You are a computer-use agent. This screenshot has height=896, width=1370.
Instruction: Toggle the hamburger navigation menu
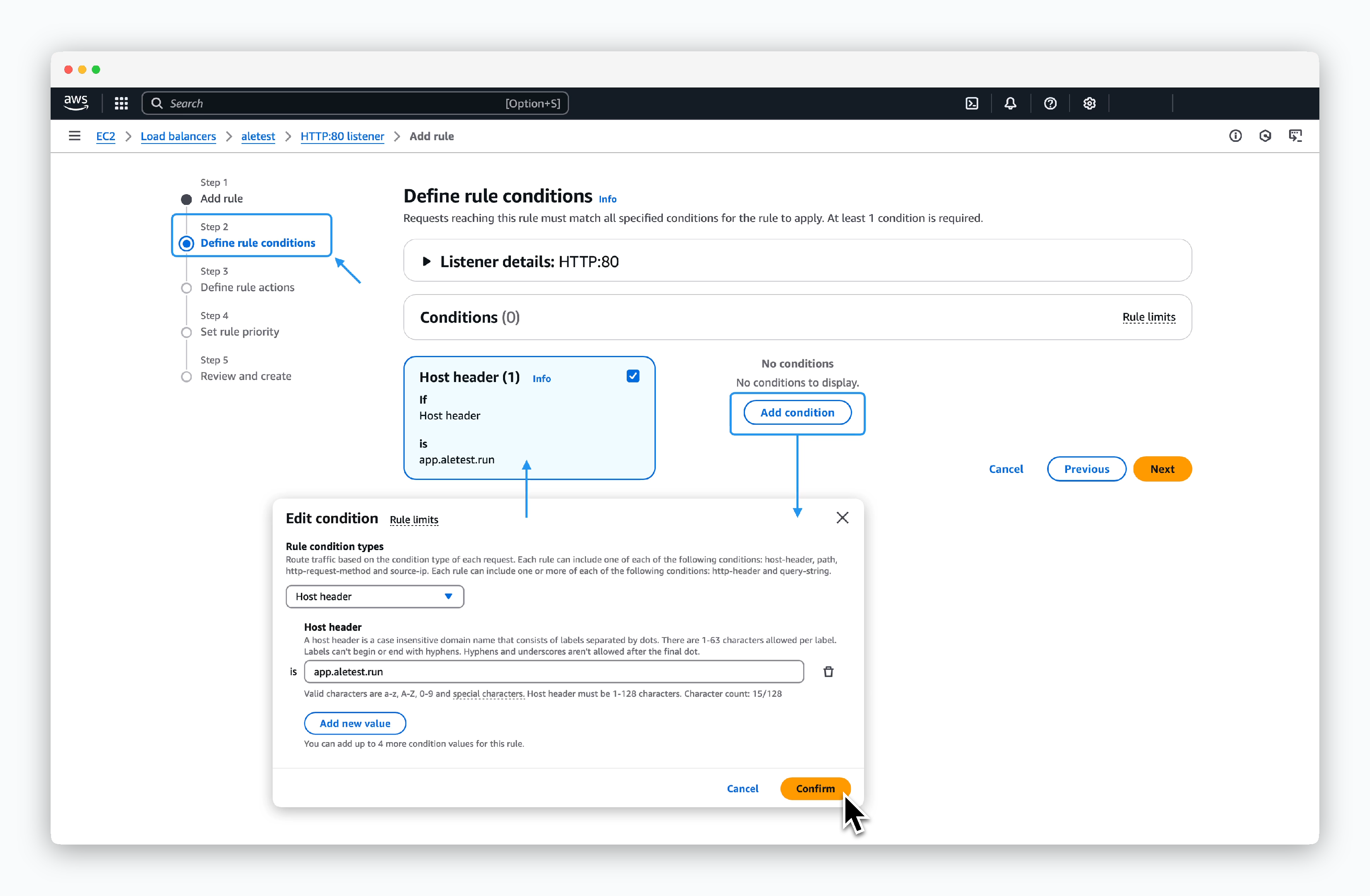point(74,136)
